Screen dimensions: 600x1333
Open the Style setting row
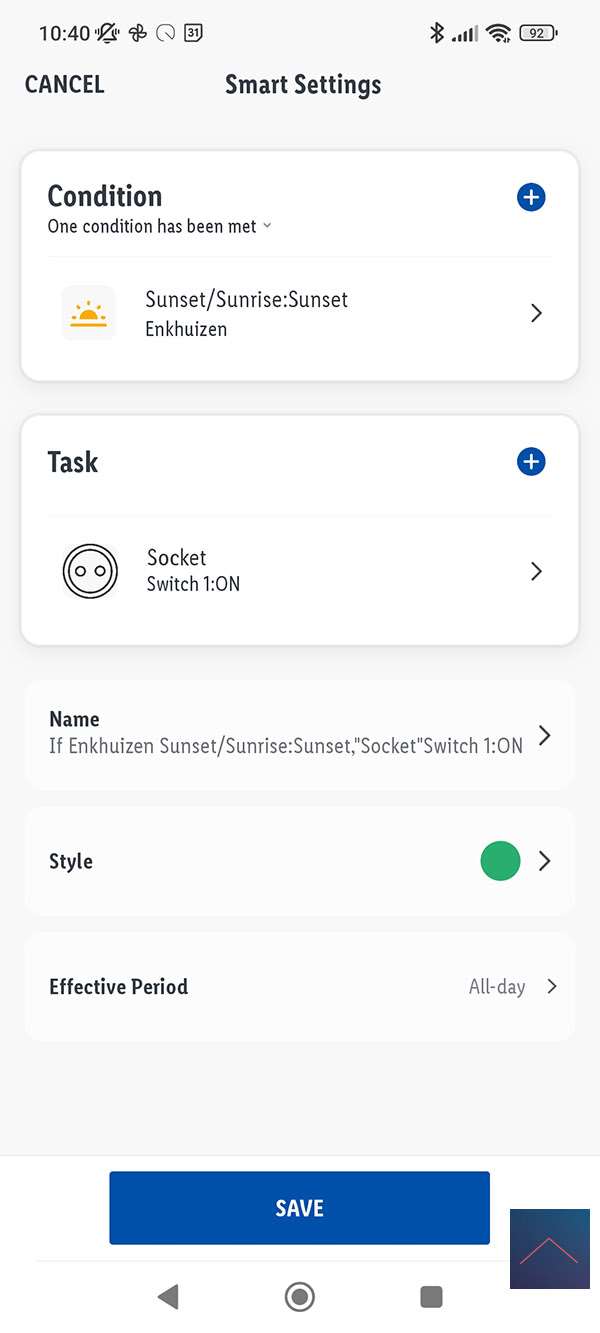coord(300,861)
